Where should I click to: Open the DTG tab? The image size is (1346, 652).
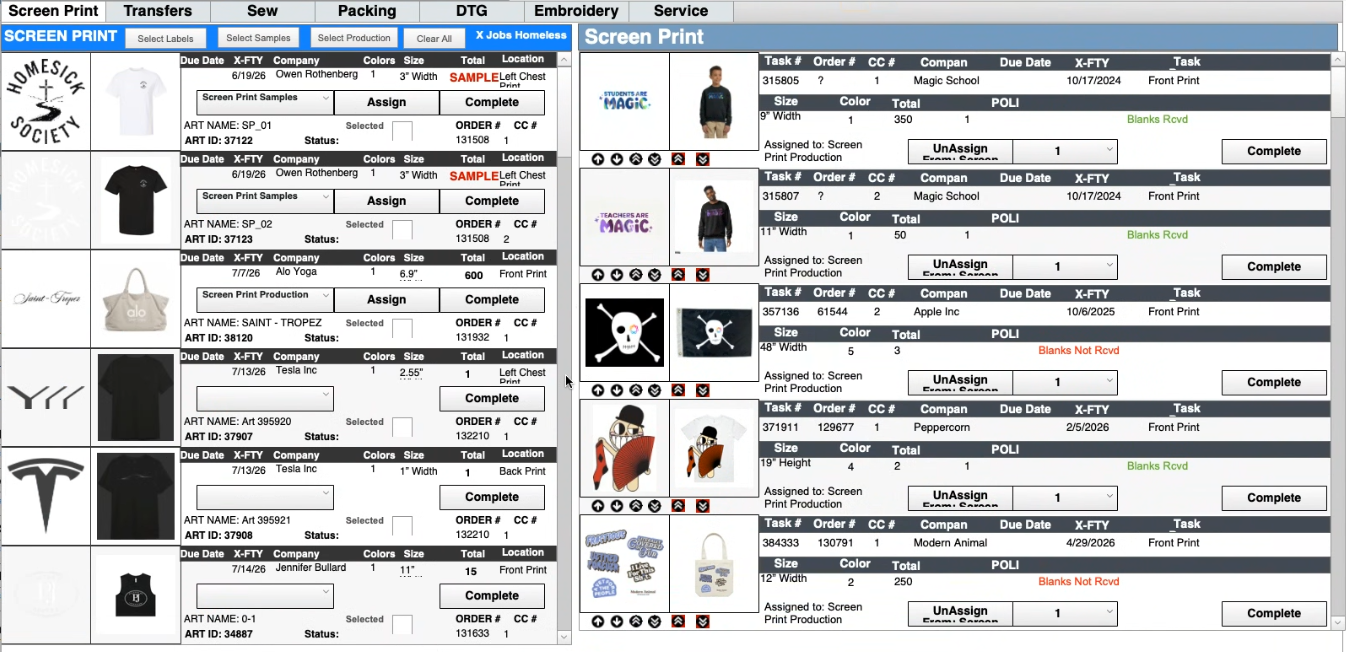point(471,11)
